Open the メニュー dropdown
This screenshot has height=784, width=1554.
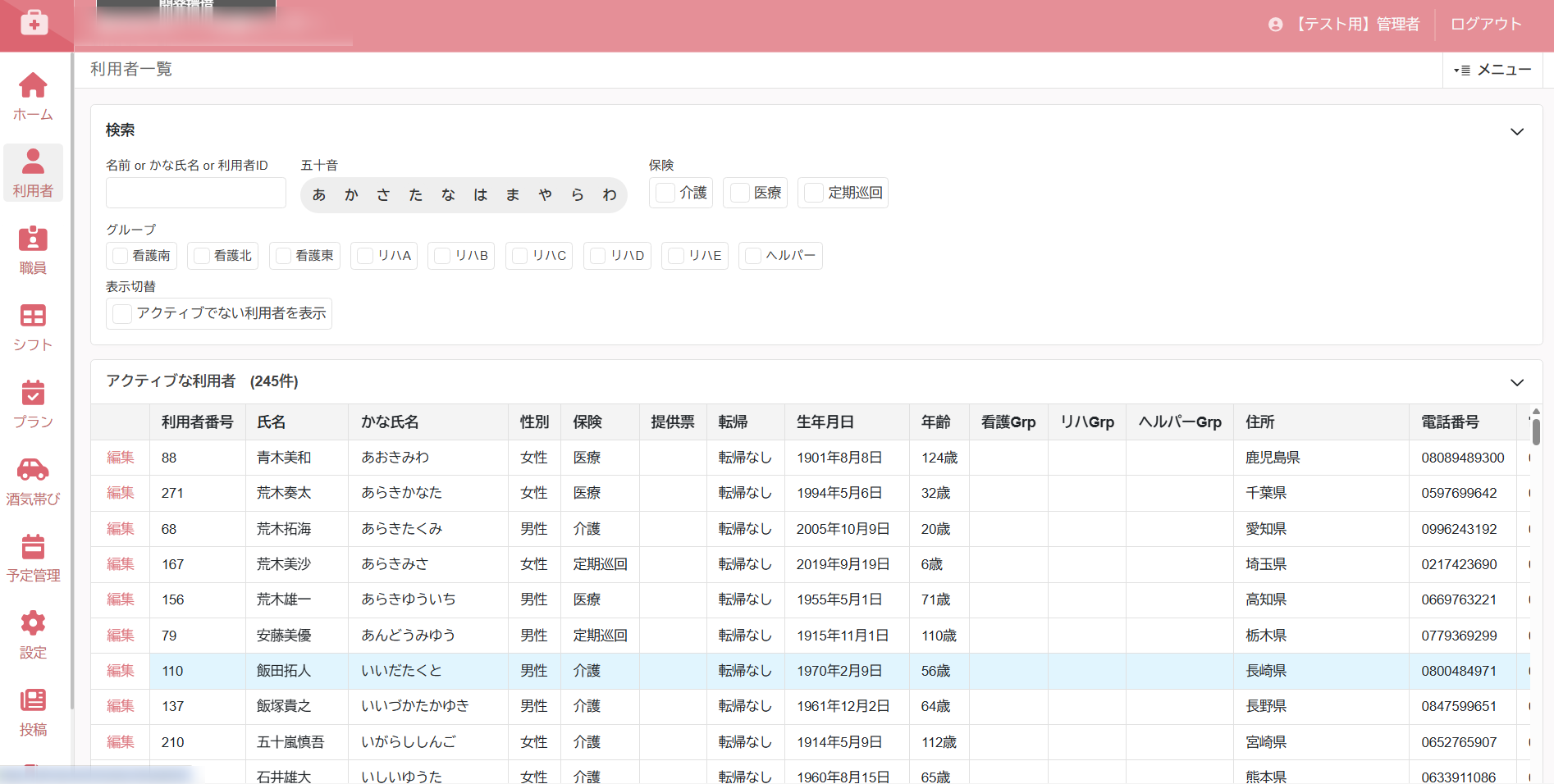[1492, 71]
